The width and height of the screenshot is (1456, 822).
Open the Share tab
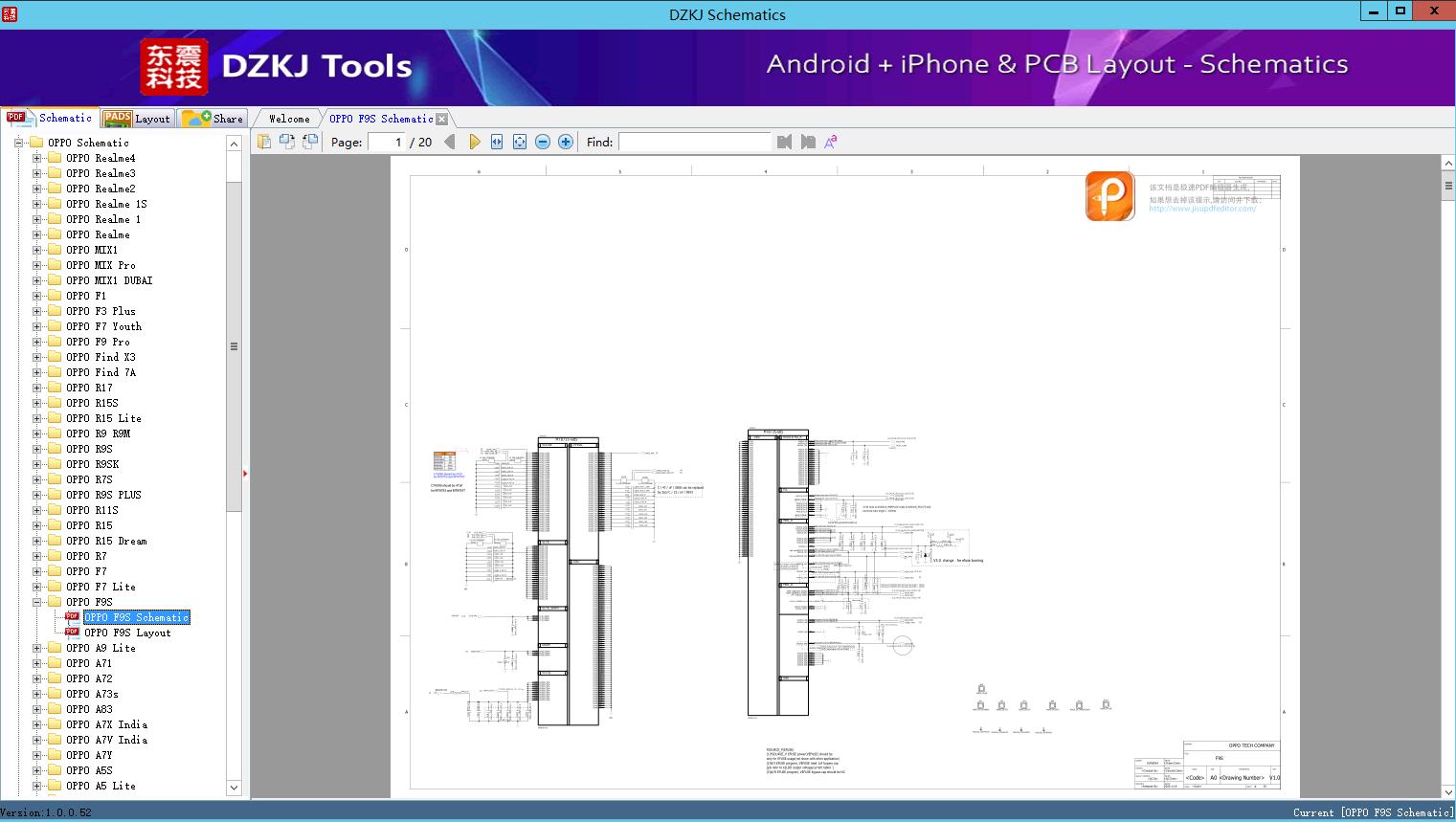coord(213,118)
